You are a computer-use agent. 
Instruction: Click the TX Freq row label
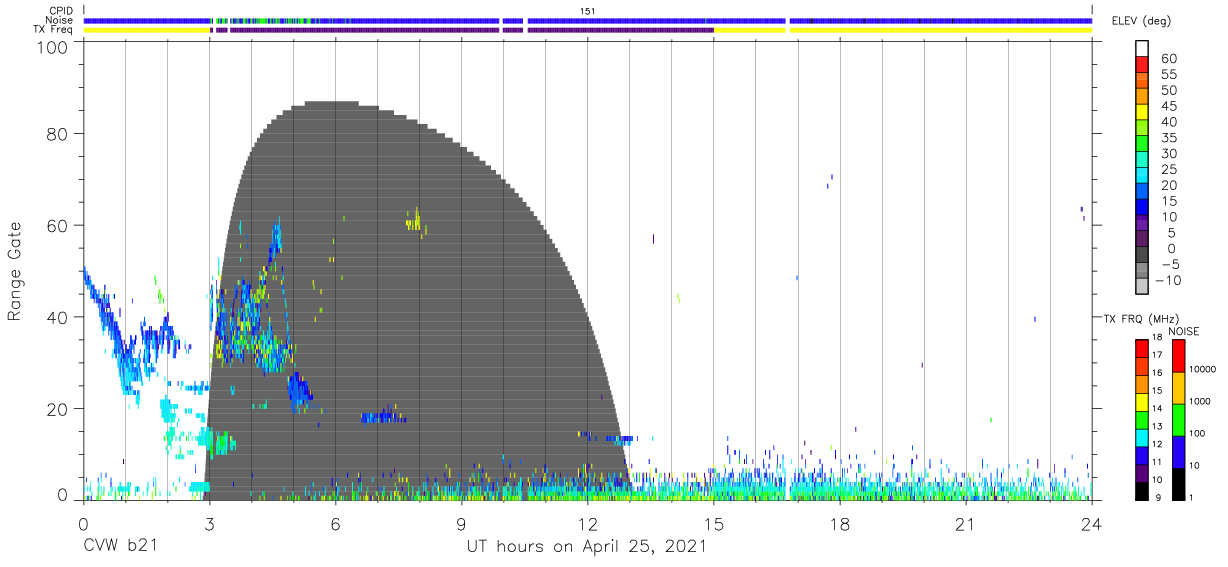(54, 30)
